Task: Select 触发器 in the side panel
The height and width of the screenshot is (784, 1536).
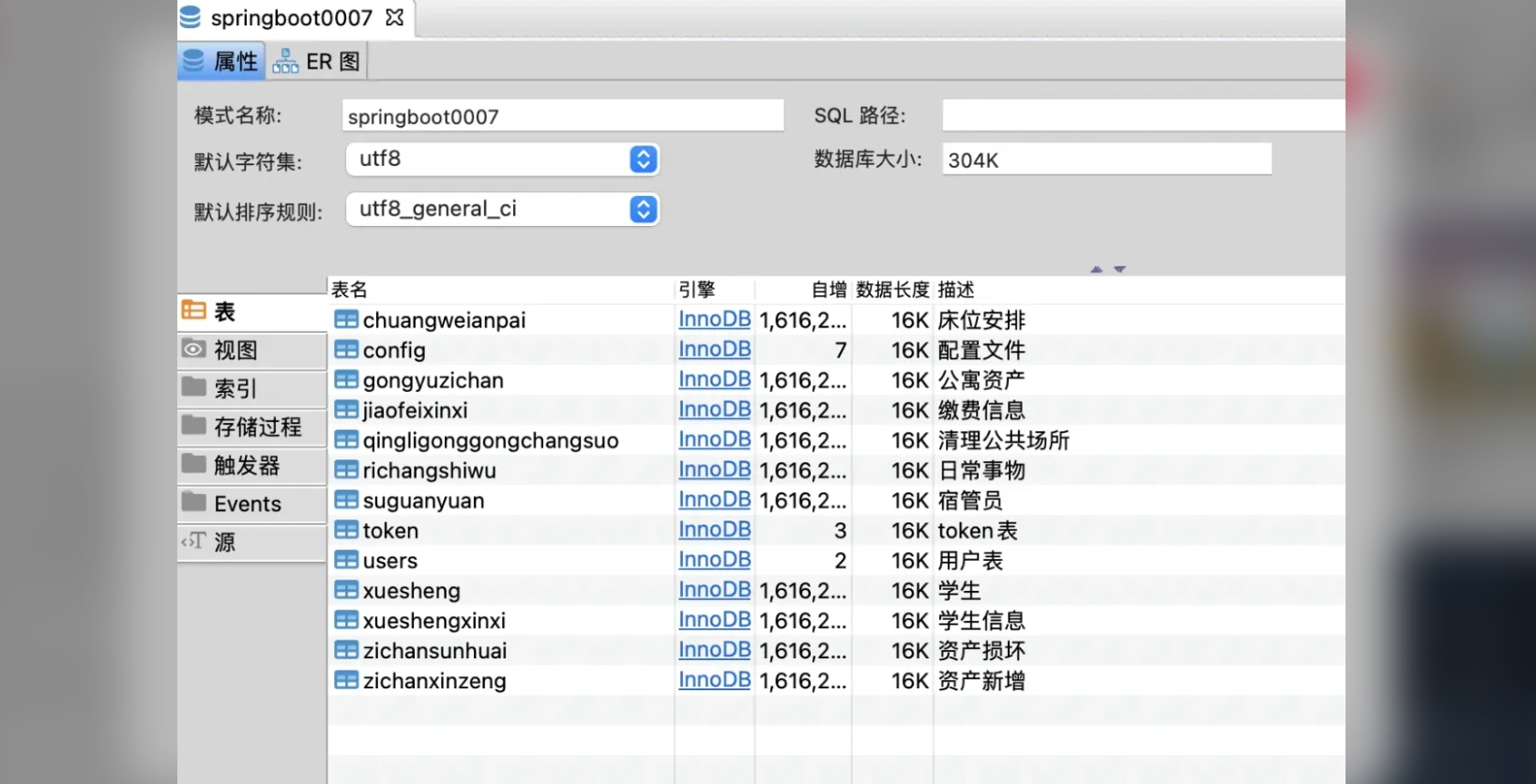Action: tap(251, 465)
